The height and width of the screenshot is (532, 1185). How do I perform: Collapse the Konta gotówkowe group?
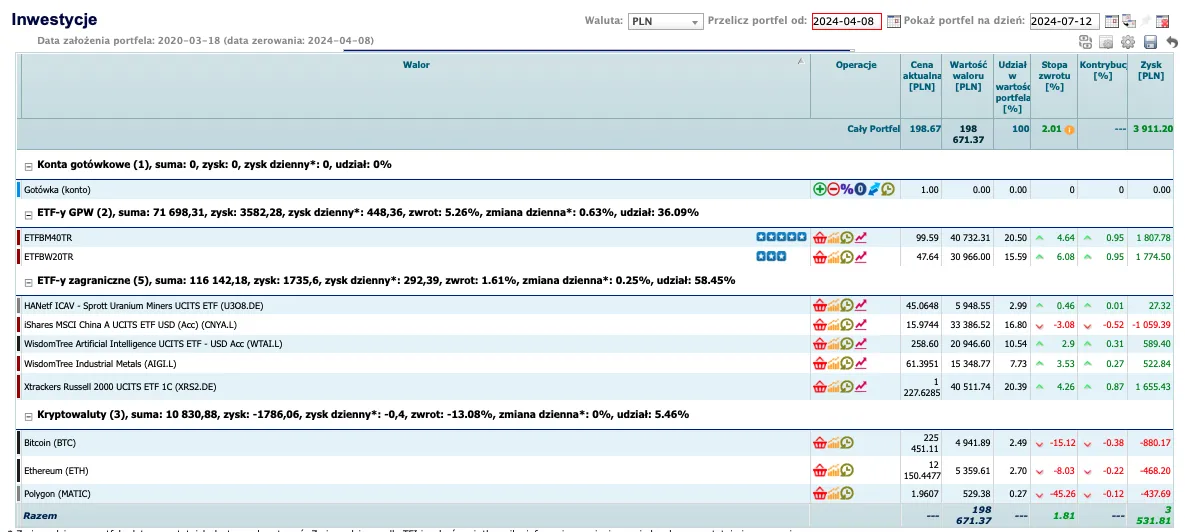[29, 165]
